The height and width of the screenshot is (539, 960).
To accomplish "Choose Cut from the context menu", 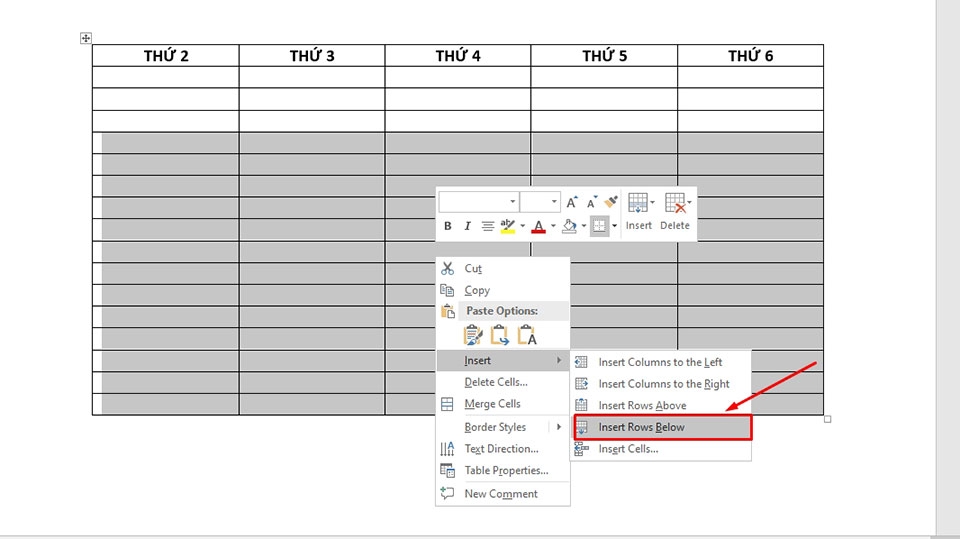I will coord(503,268).
